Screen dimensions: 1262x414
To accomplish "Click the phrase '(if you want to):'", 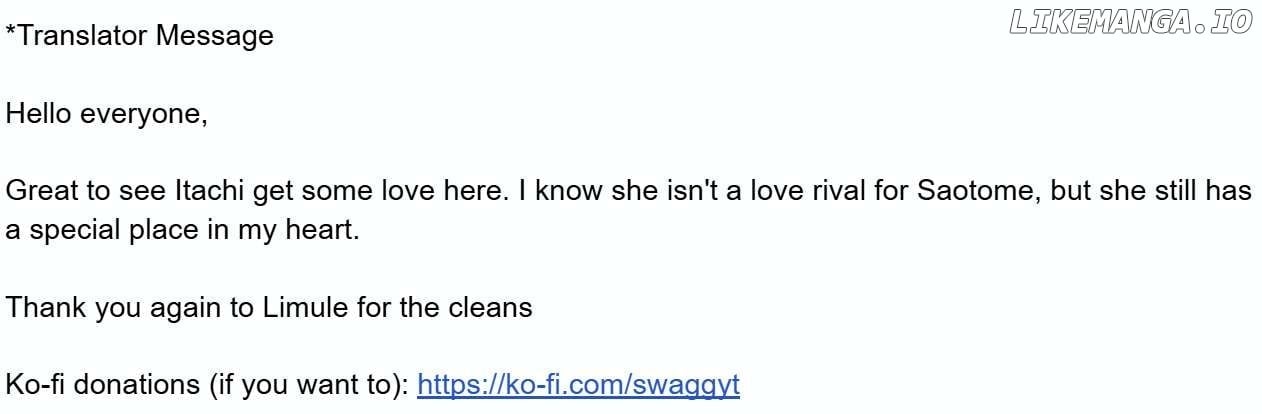I will 309,385.
